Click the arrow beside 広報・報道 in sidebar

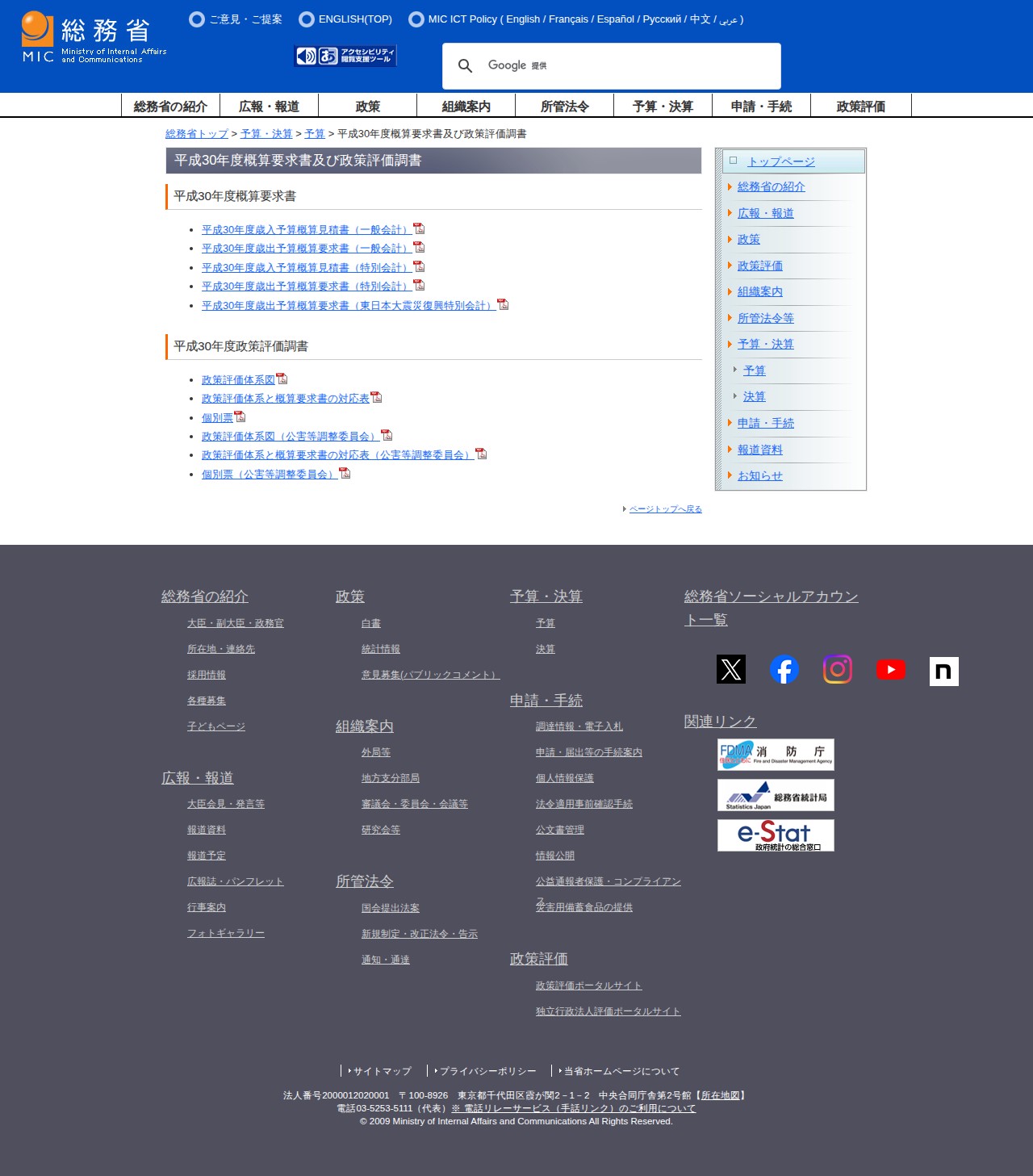point(730,213)
